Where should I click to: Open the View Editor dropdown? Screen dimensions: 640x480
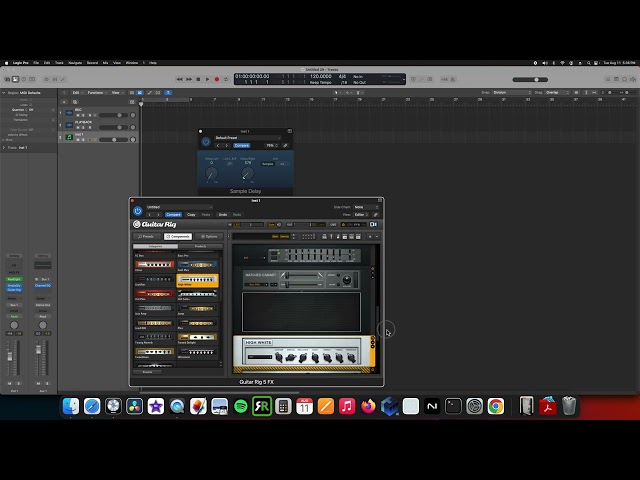[x=361, y=215]
